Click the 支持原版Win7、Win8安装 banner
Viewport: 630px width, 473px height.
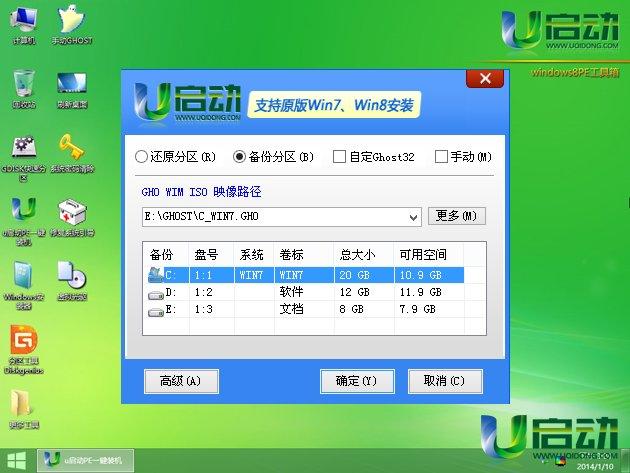[x=334, y=105]
